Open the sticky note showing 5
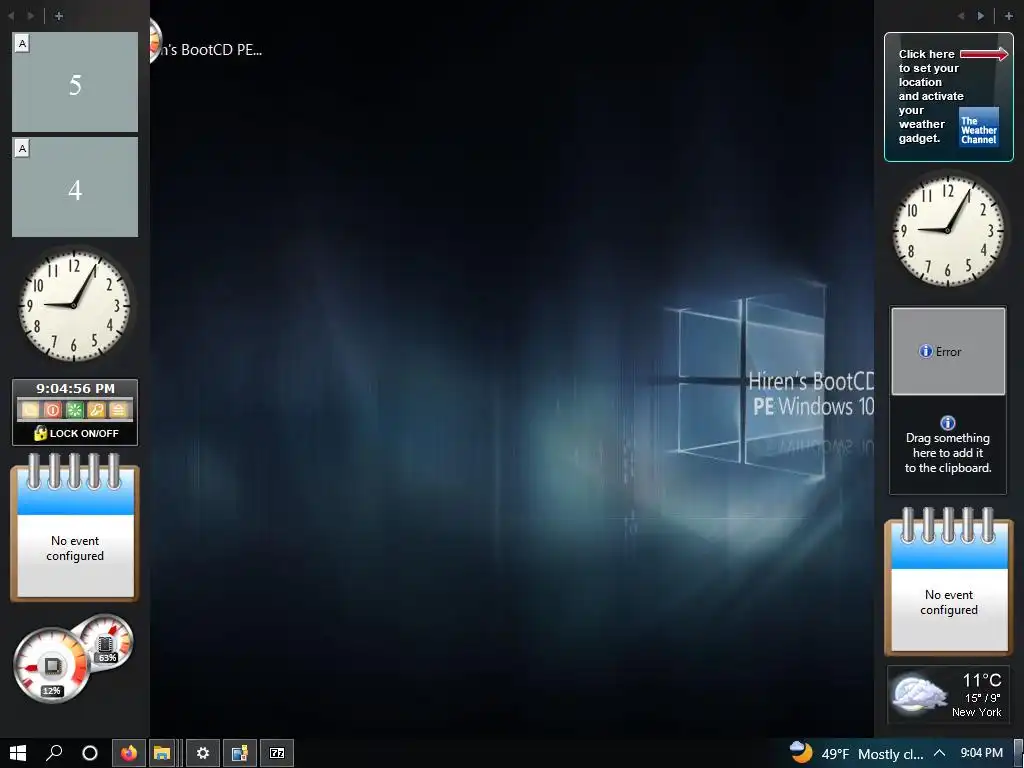This screenshot has height=768, width=1024. click(75, 82)
